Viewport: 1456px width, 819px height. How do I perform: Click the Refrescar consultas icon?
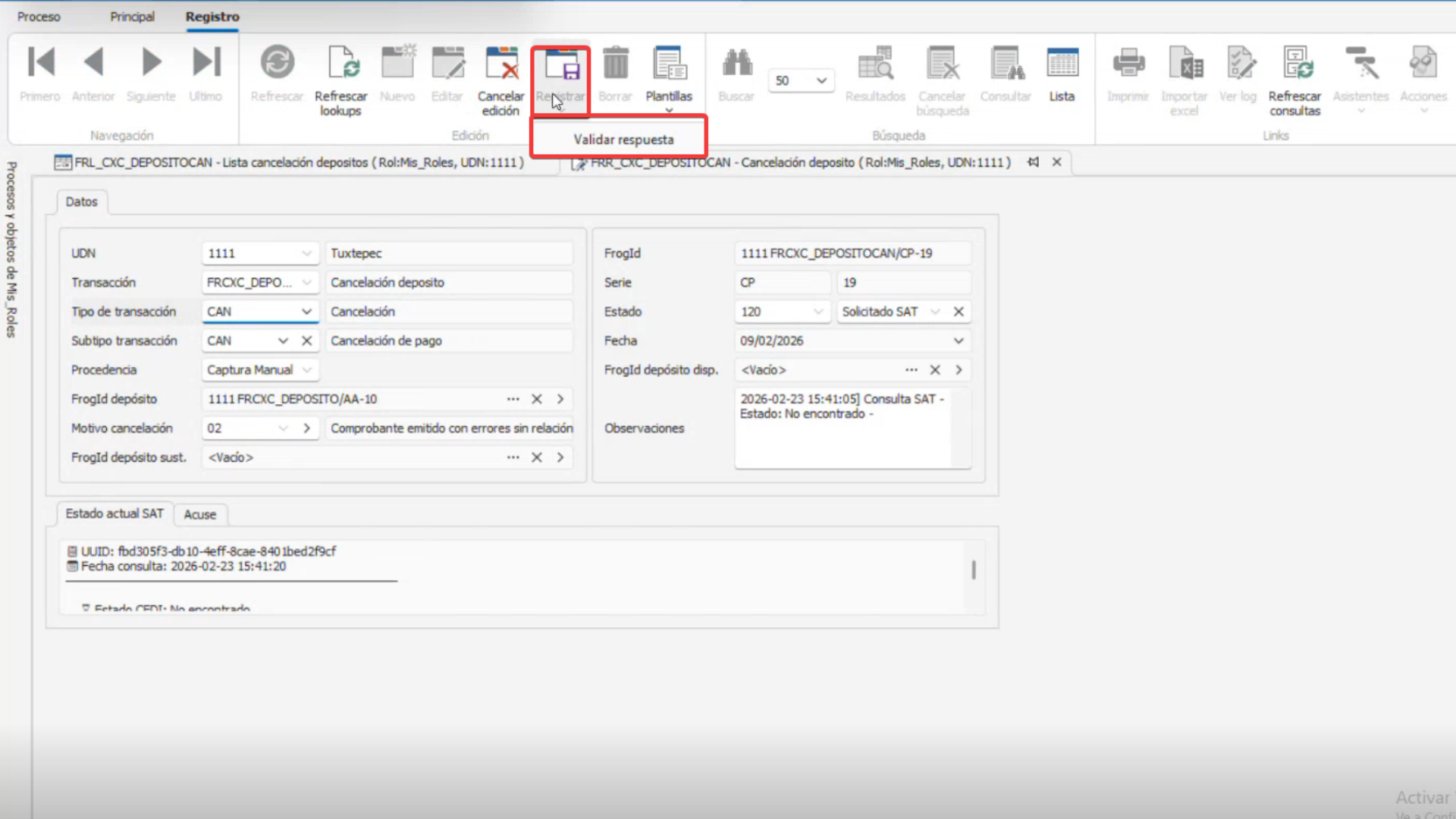pyautogui.click(x=1294, y=64)
